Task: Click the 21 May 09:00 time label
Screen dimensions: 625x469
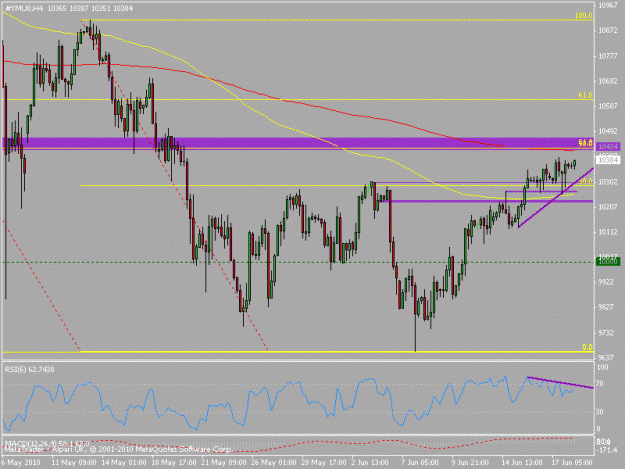Action: (224, 462)
